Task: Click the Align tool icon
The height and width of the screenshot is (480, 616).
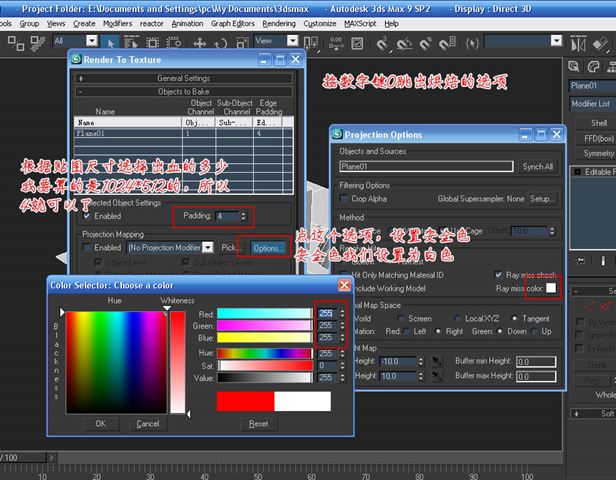Action: (600, 44)
